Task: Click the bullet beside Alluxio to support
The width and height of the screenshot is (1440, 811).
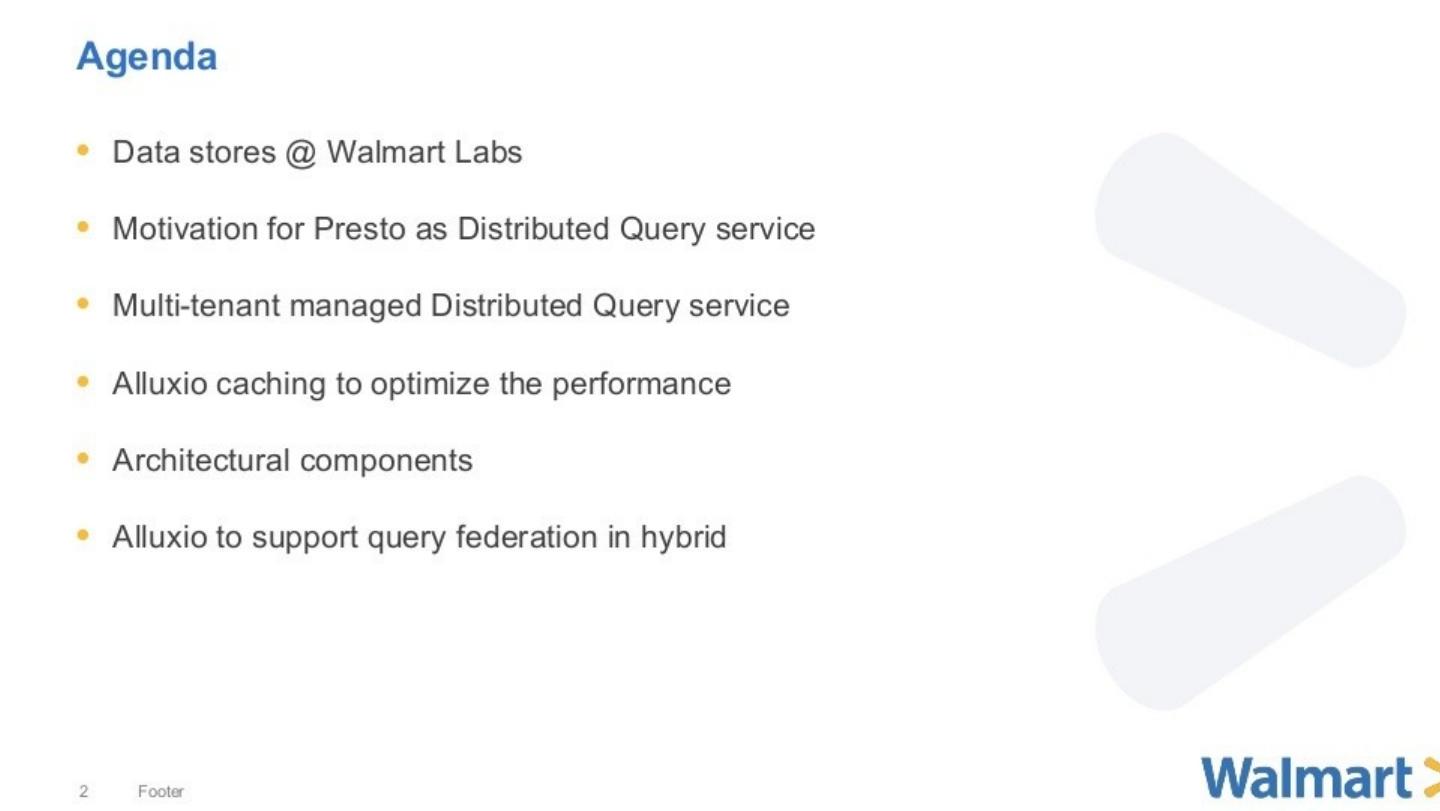Action: [83, 536]
